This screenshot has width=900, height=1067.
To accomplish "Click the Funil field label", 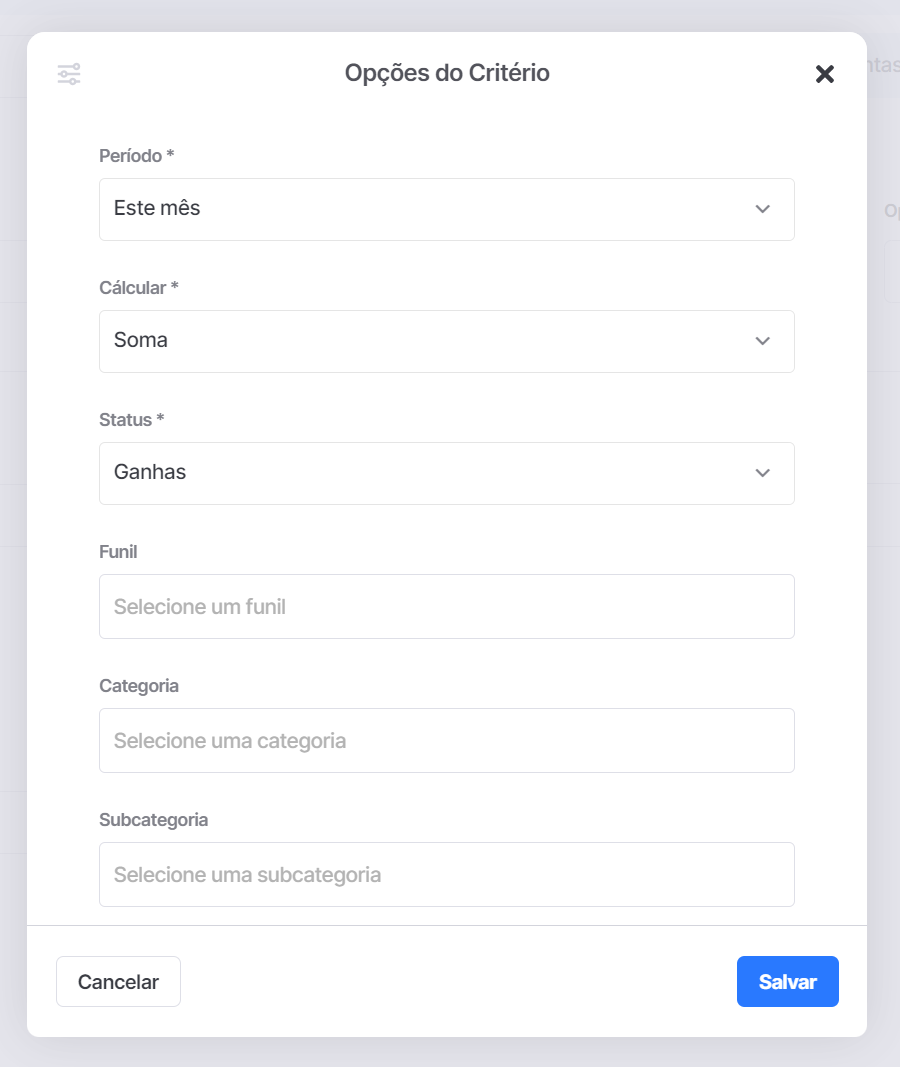I will click(118, 552).
